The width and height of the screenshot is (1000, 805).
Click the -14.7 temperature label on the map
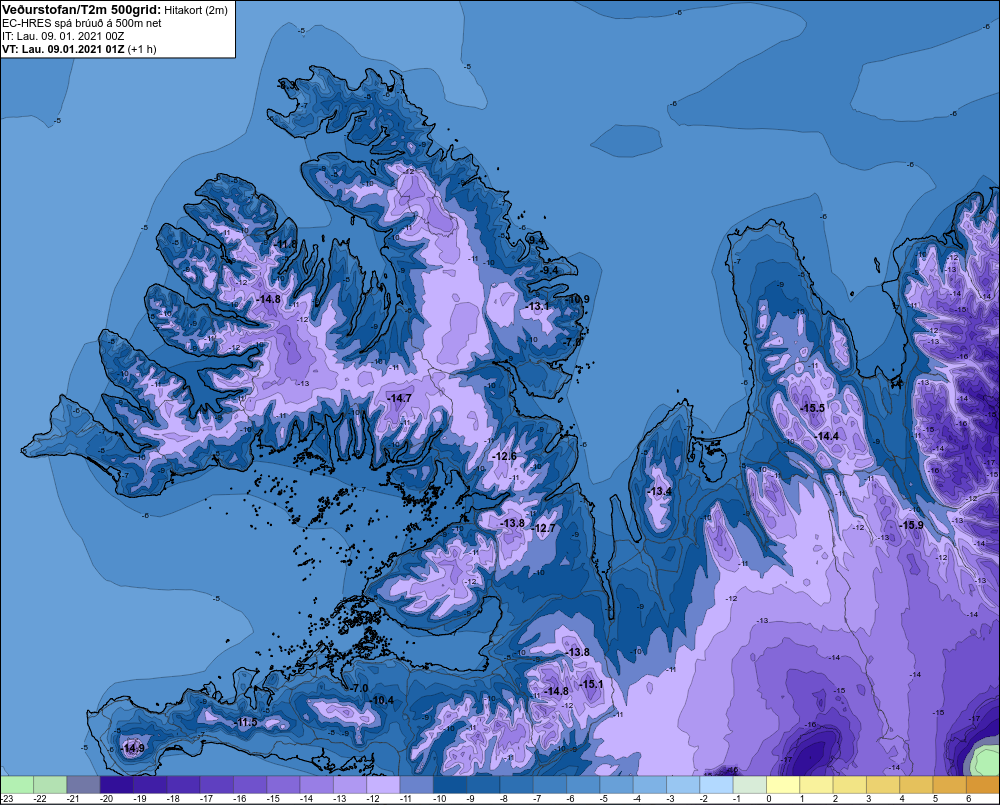[399, 398]
